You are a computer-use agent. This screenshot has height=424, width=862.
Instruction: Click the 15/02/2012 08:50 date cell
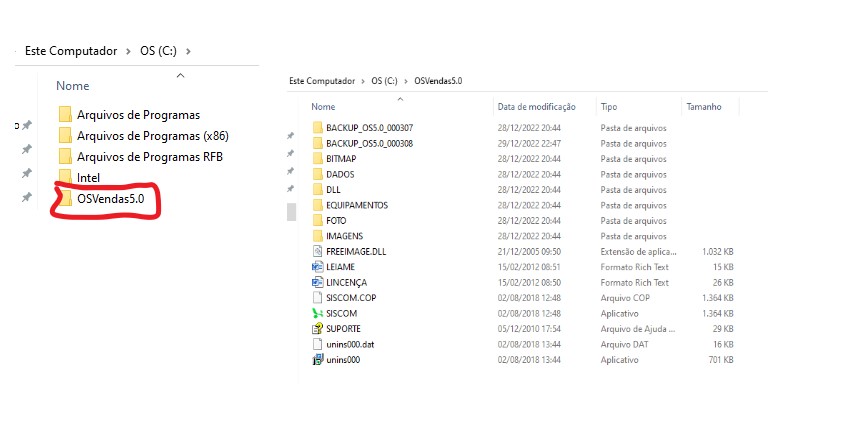pyautogui.click(x=529, y=282)
